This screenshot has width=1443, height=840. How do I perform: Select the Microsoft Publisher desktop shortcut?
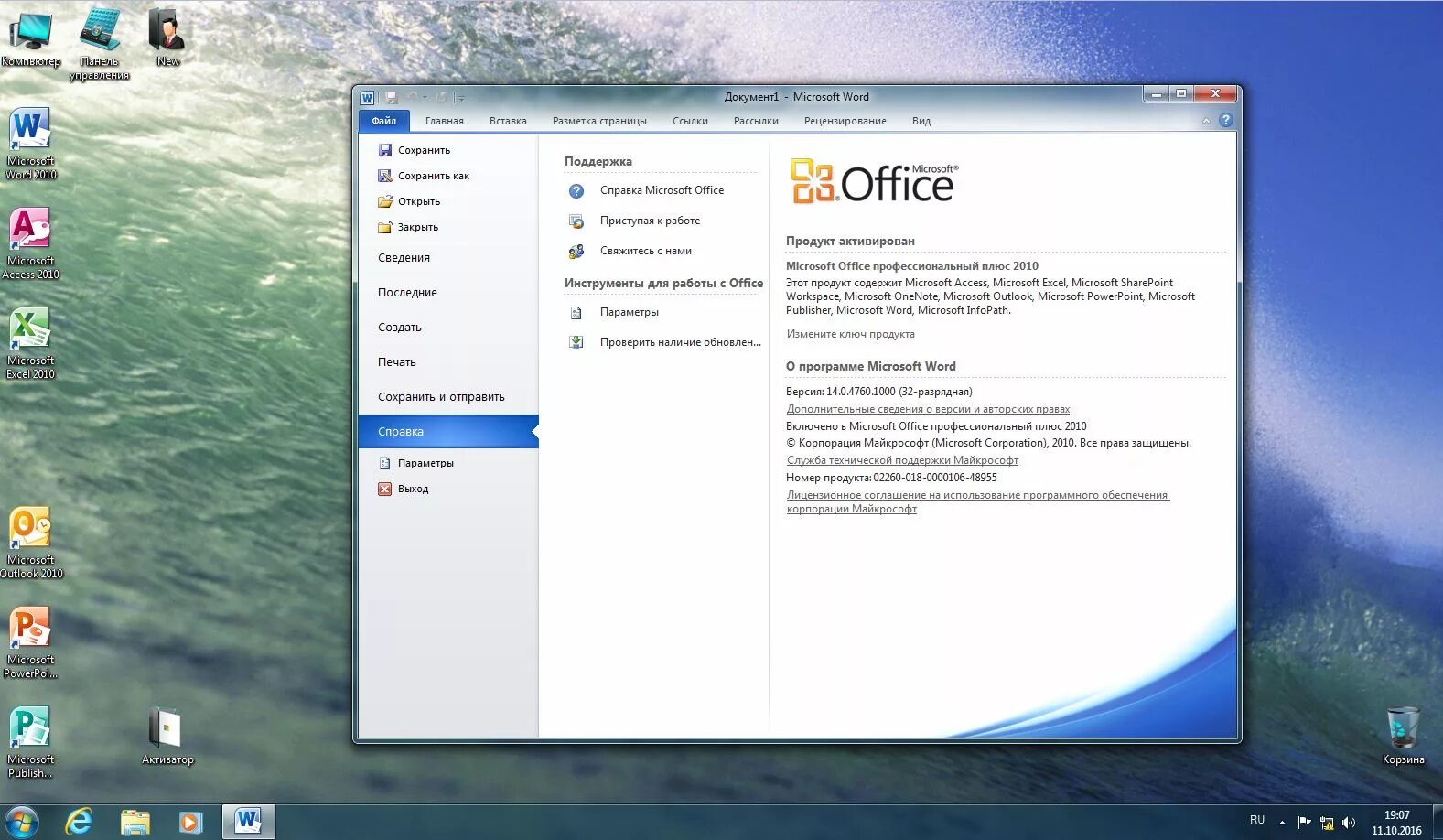click(30, 742)
